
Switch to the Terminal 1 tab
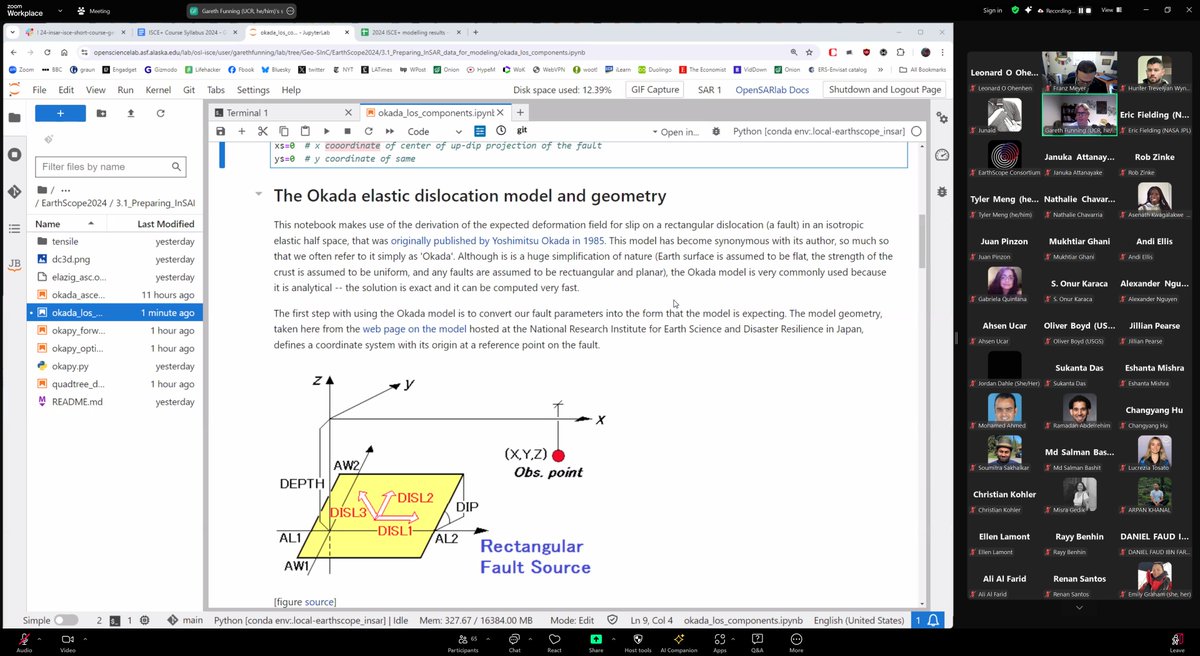pos(247,113)
